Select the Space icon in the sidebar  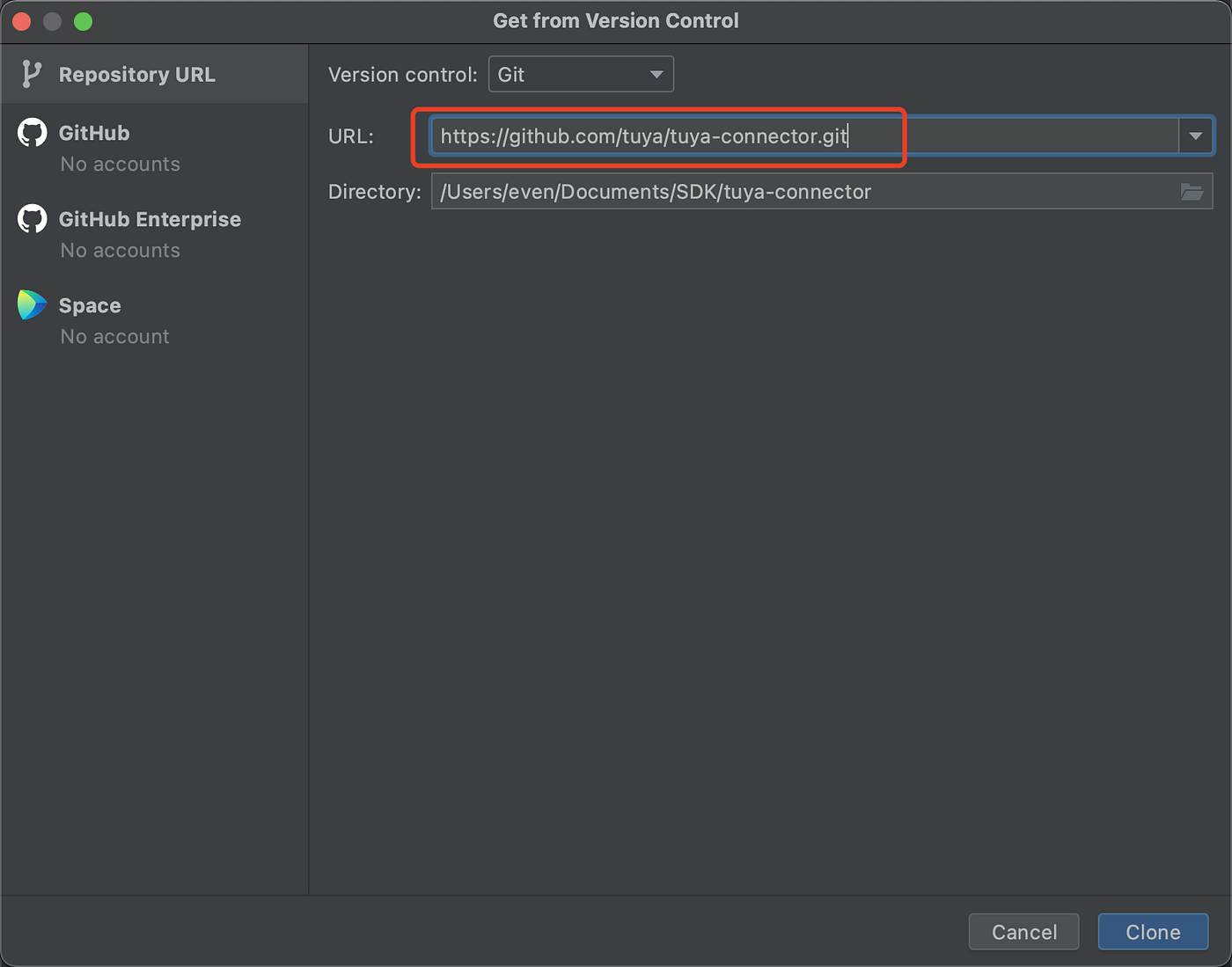coord(32,305)
